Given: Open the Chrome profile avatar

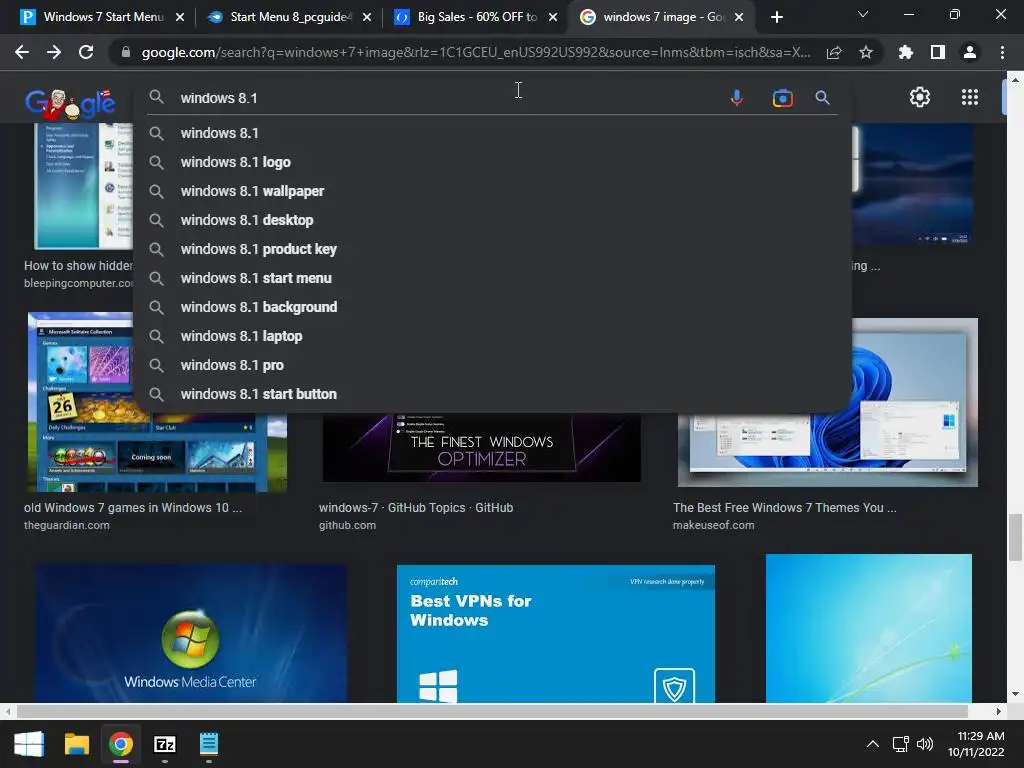Looking at the screenshot, I should tap(970, 52).
